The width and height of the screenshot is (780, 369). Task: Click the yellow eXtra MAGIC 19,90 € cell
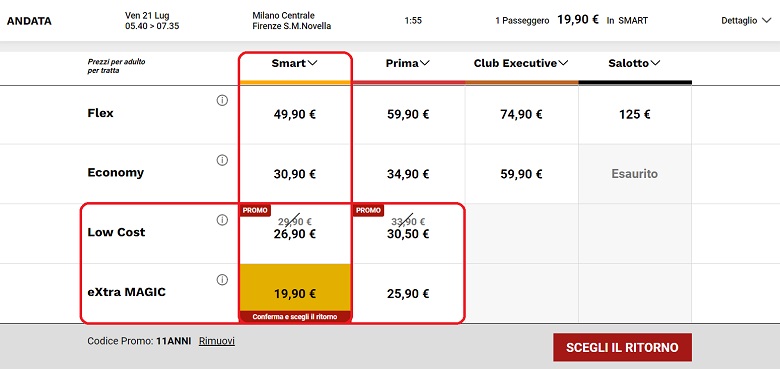[x=295, y=287]
